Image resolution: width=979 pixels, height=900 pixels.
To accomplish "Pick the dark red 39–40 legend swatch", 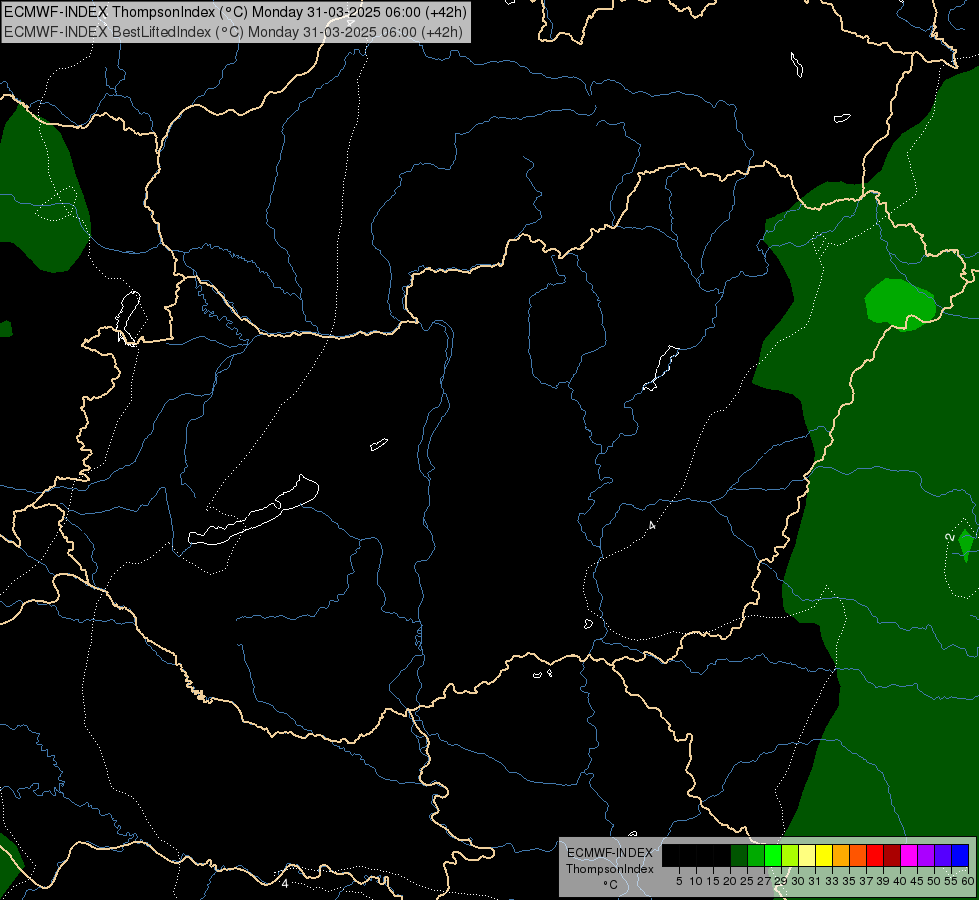I will point(892,855).
